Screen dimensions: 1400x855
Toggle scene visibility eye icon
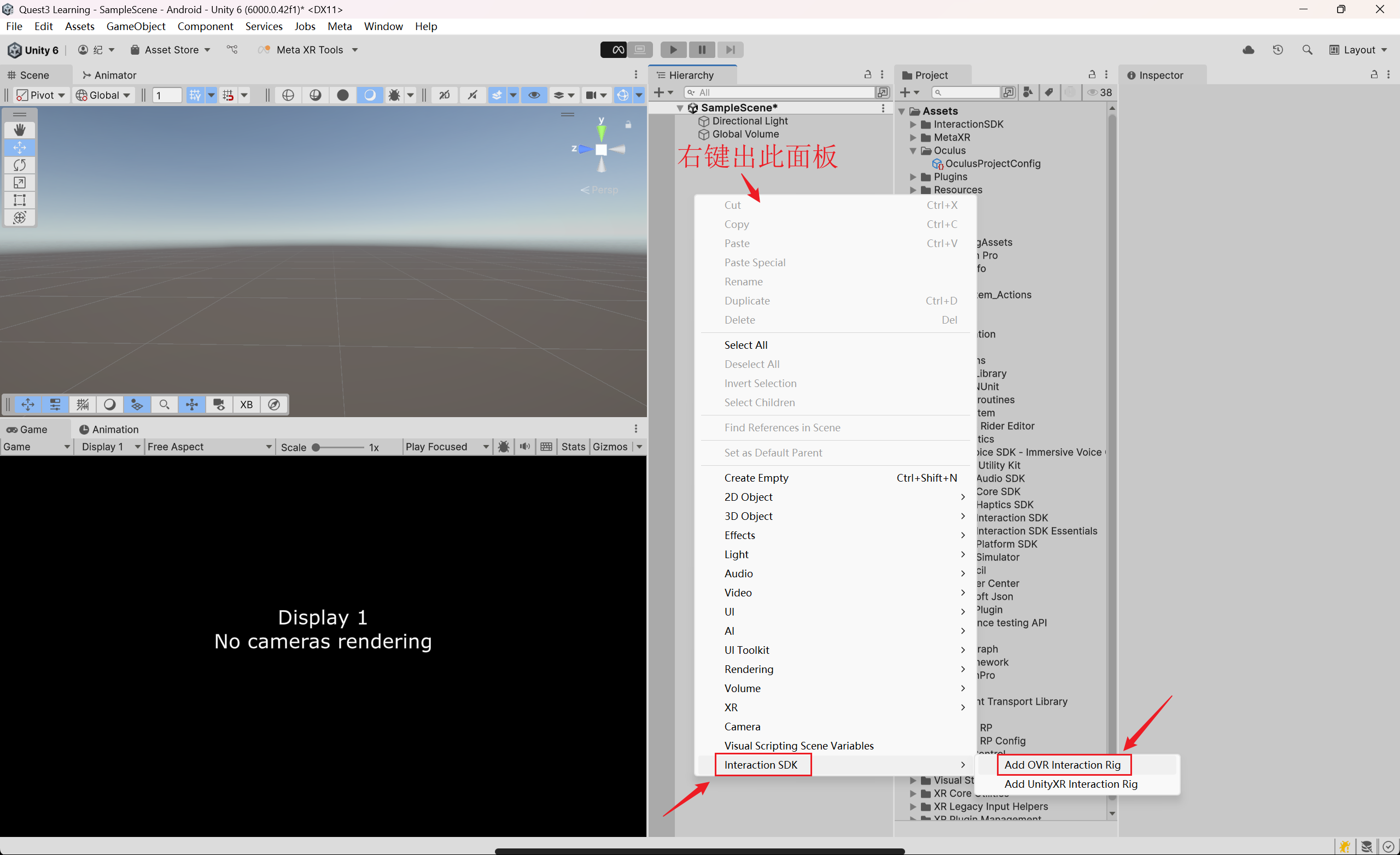coord(534,96)
